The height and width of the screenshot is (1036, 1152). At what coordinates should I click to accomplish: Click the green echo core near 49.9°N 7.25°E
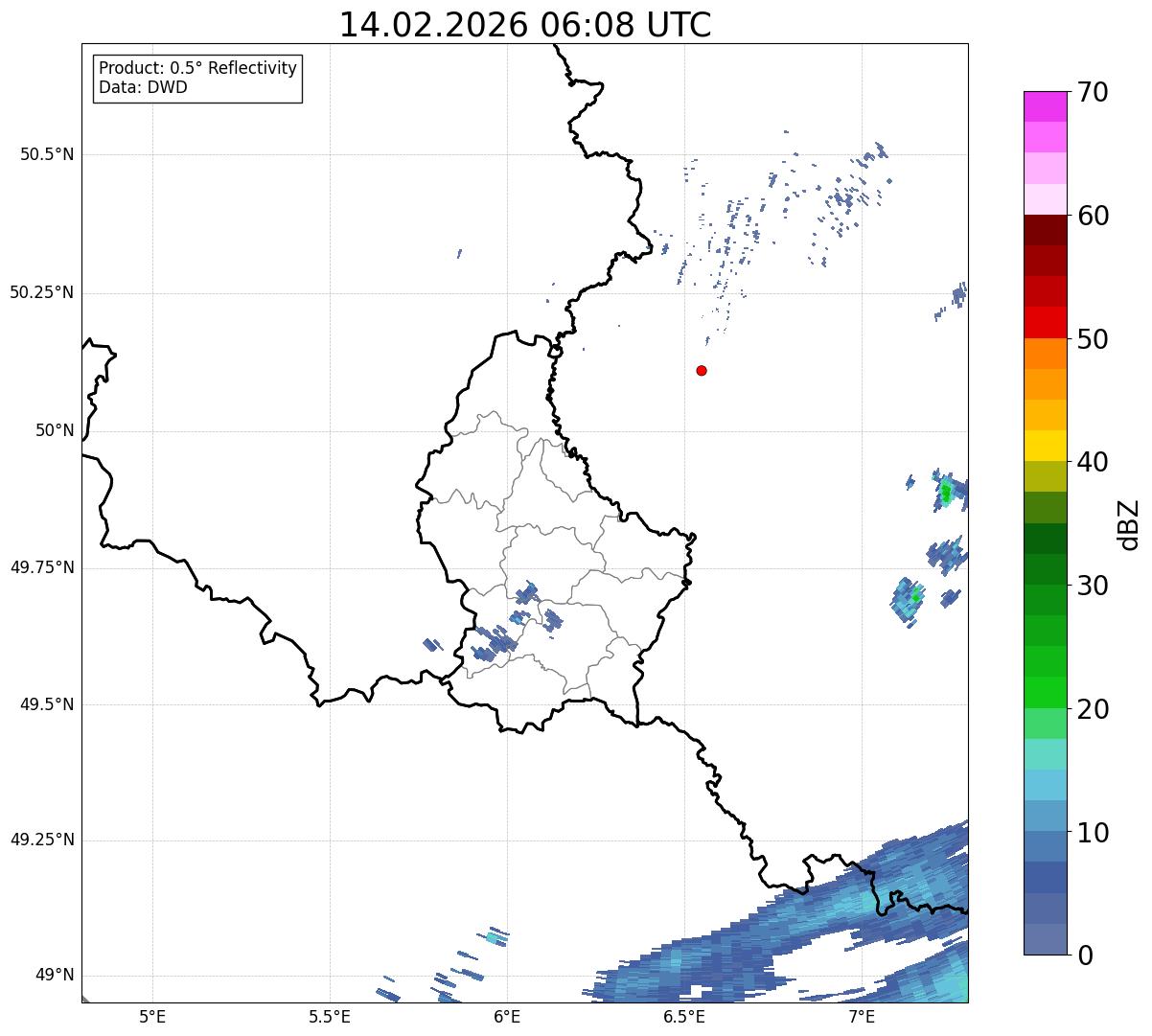click(946, 494)
